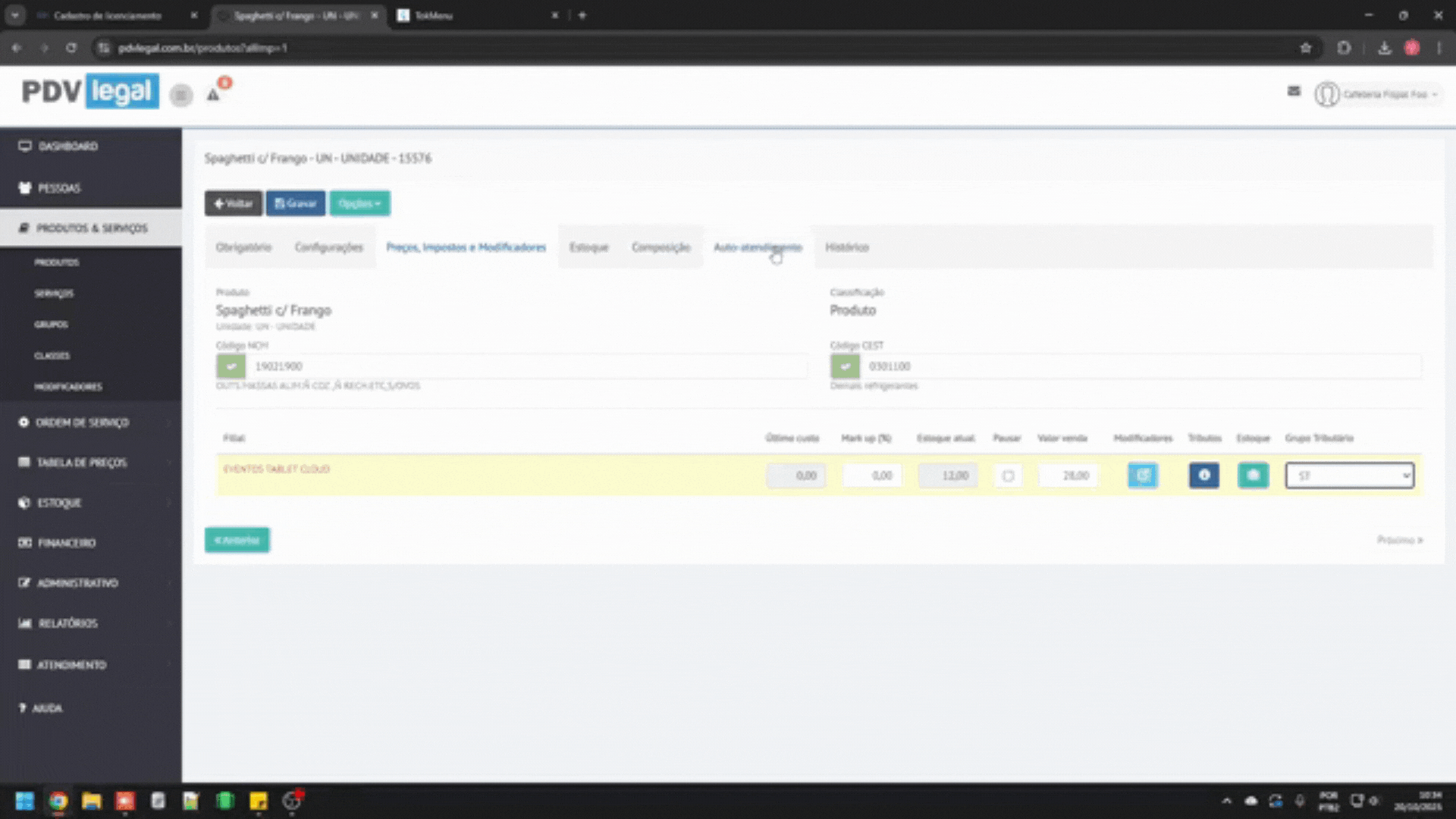Open the Grupo Tributário dropdown
This screenshot has width=1456, height=819.
(x=1349, y=475)
